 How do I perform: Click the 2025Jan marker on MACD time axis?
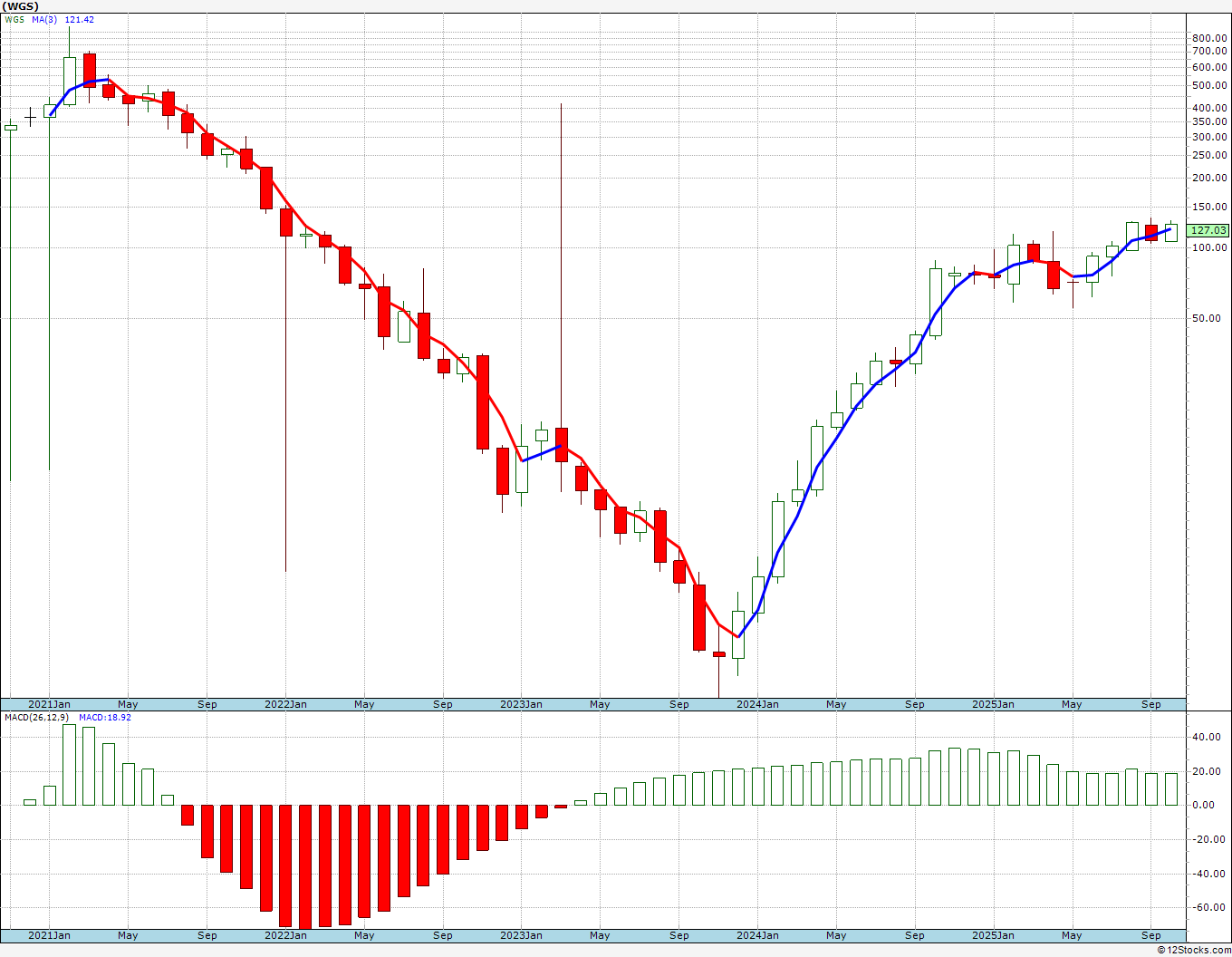pos(994,935)
